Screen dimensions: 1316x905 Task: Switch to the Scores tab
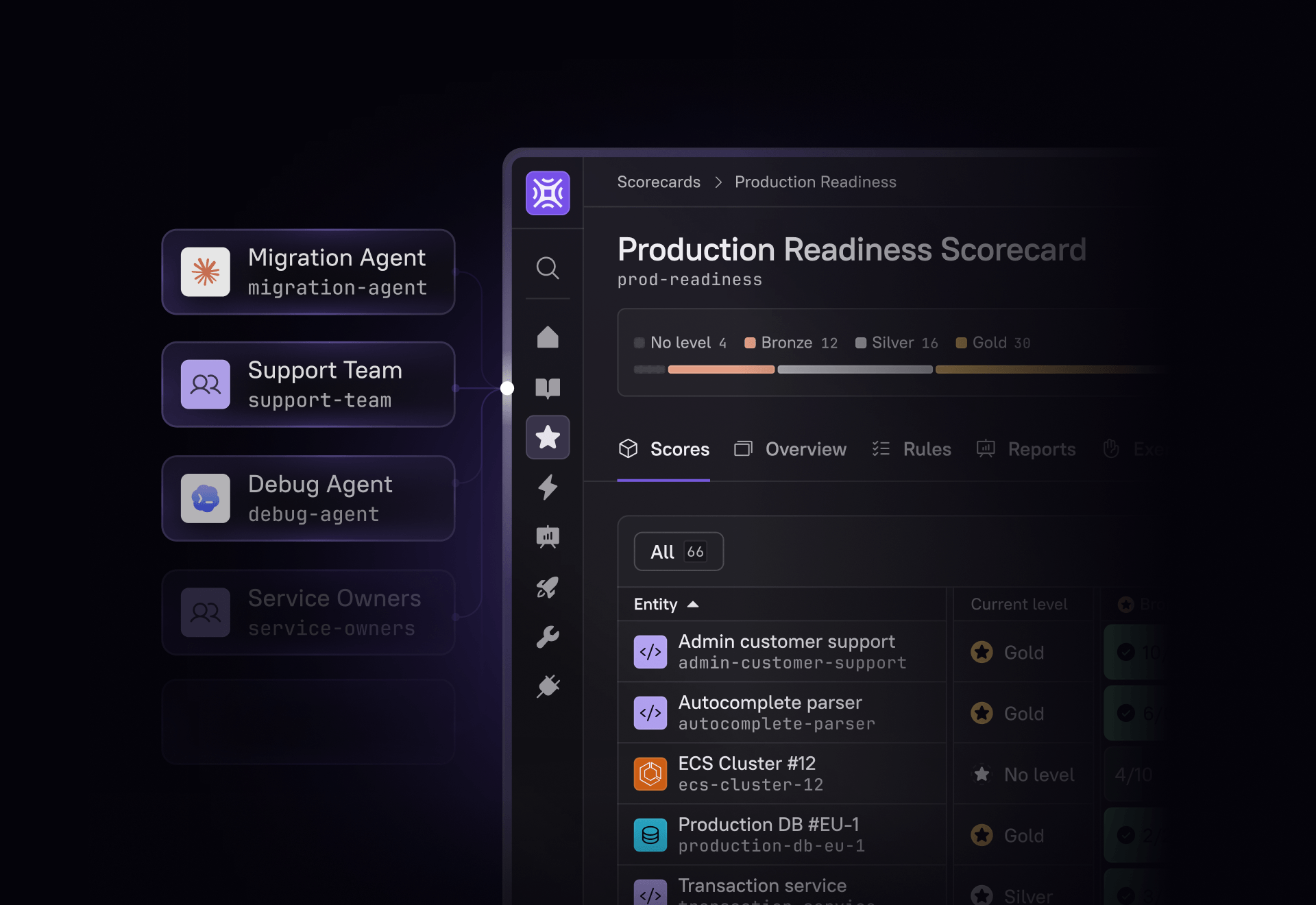click(x=663, y=449)
